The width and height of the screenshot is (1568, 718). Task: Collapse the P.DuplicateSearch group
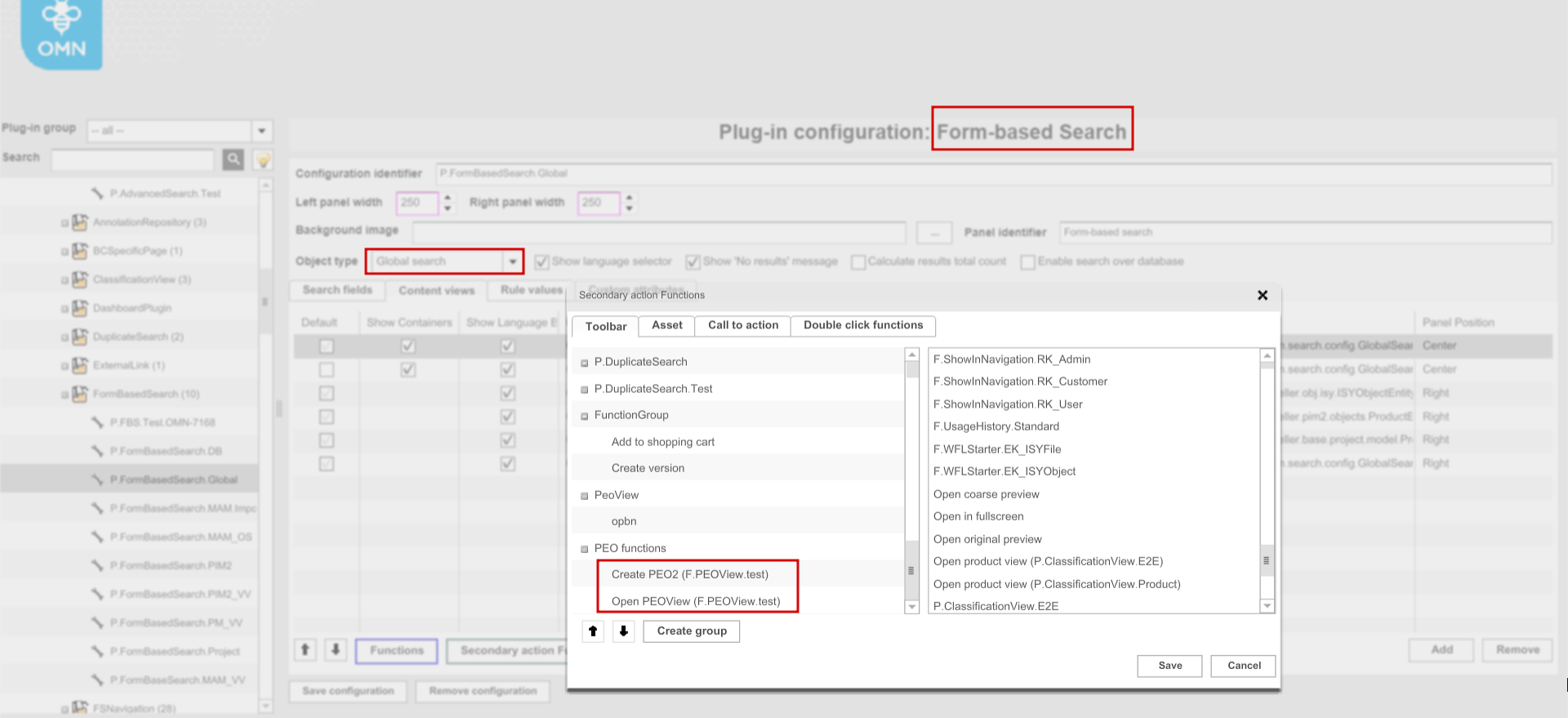[x=585, y=363]
